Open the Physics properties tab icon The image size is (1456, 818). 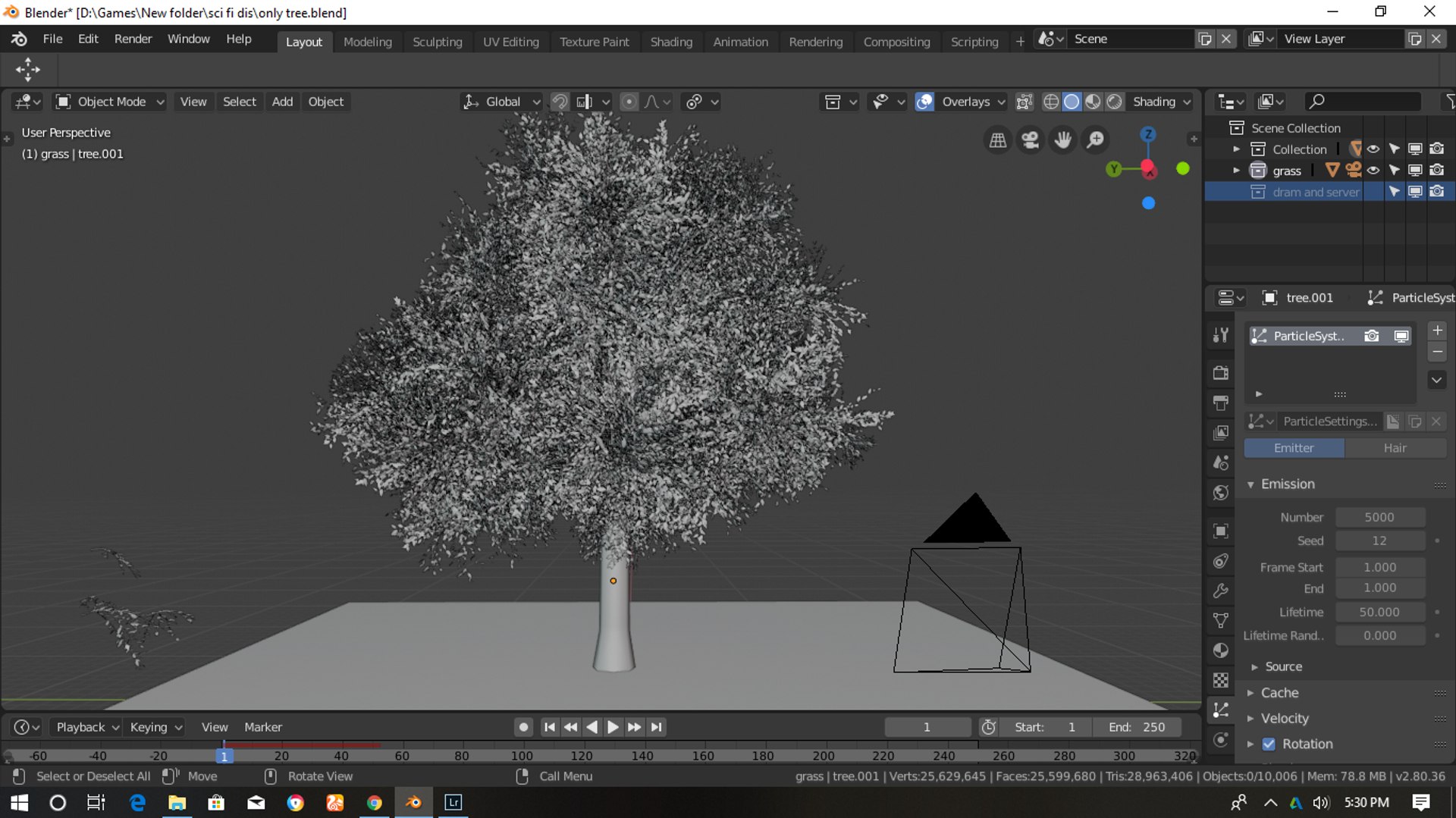1221,740
